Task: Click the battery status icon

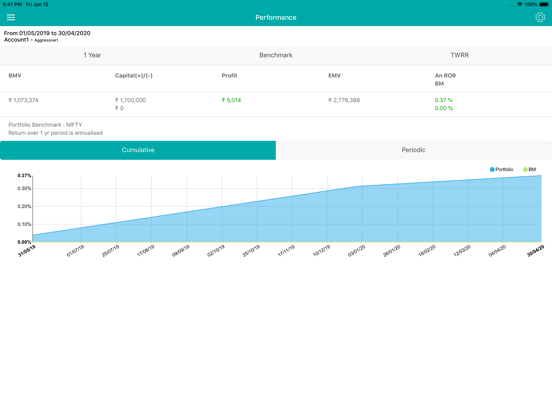Action: (544, 4)
